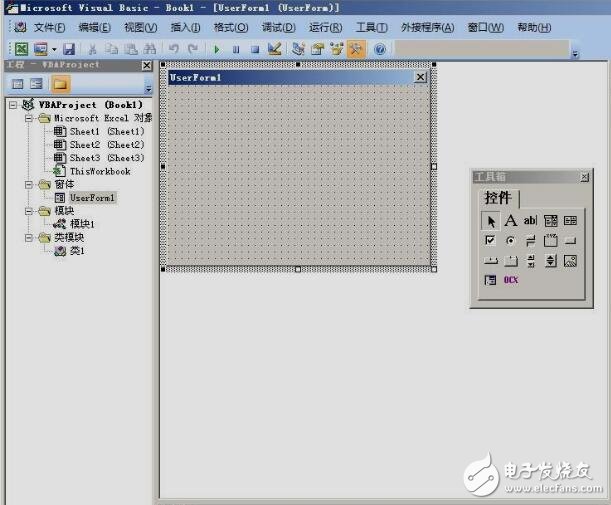Run the macro with the green play icon

tap(217, 49)
